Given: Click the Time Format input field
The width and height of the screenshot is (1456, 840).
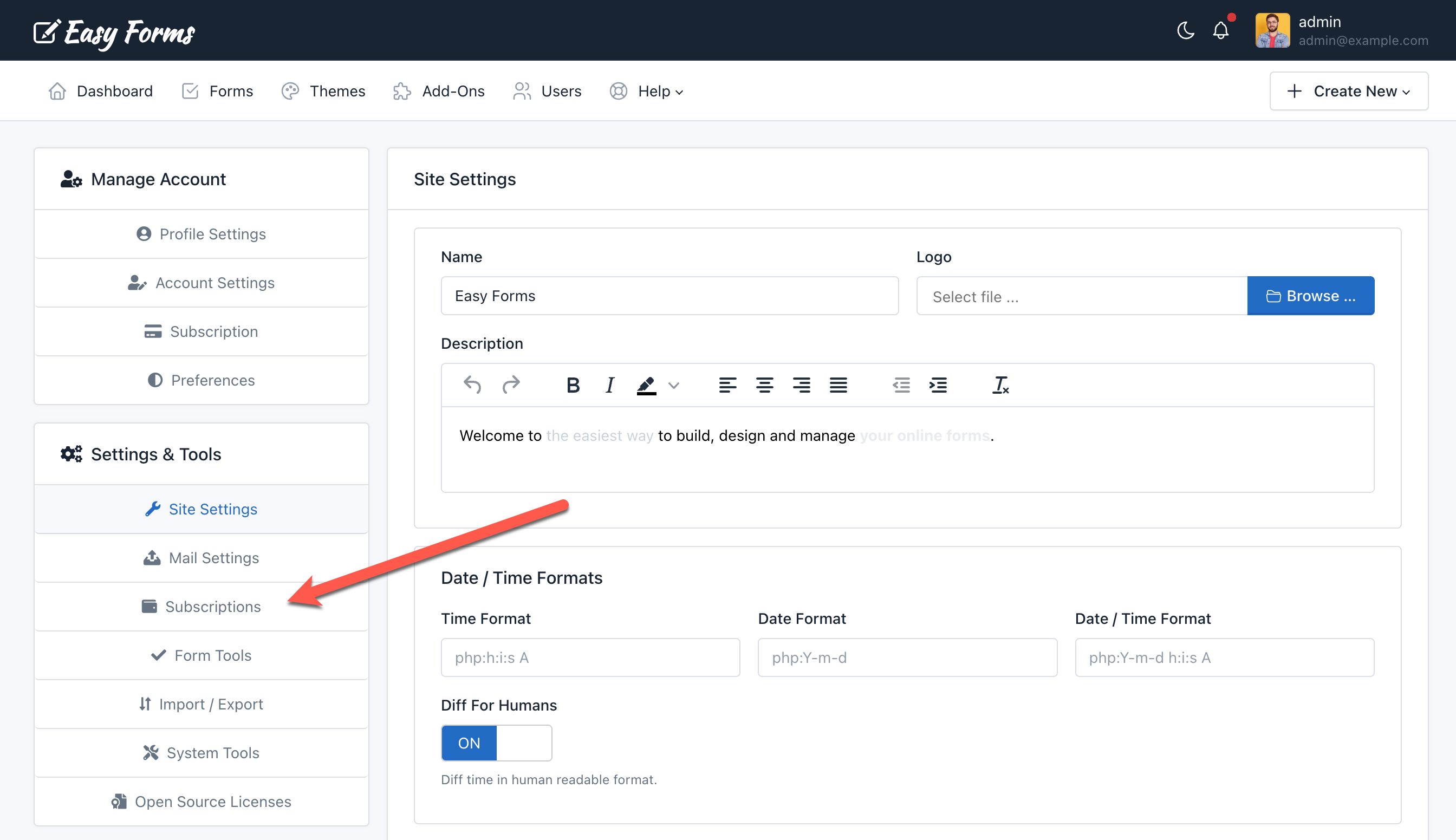Looking at the screenshot, I should (590, 657).
